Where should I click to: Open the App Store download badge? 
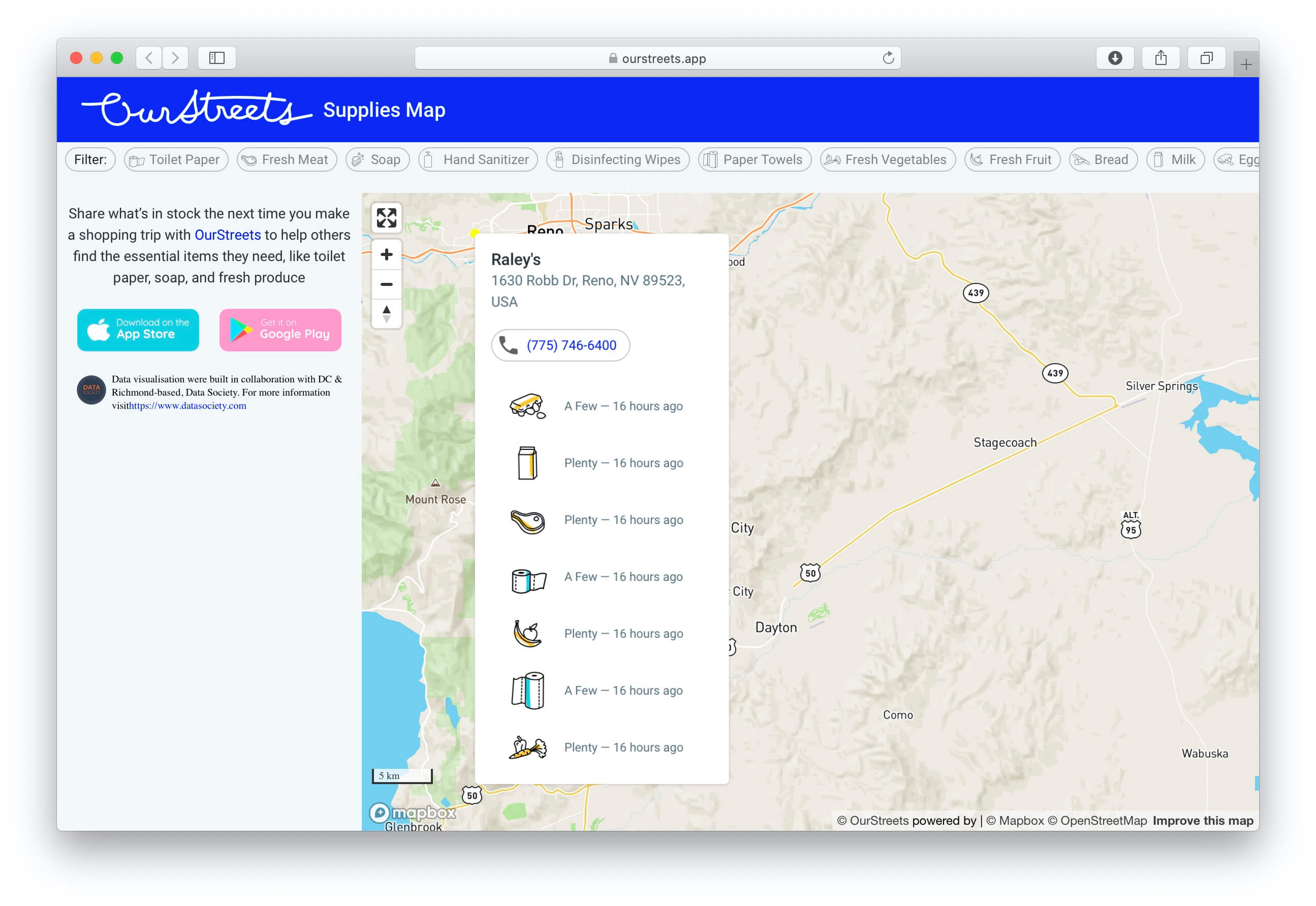click(x=138, y=330)
